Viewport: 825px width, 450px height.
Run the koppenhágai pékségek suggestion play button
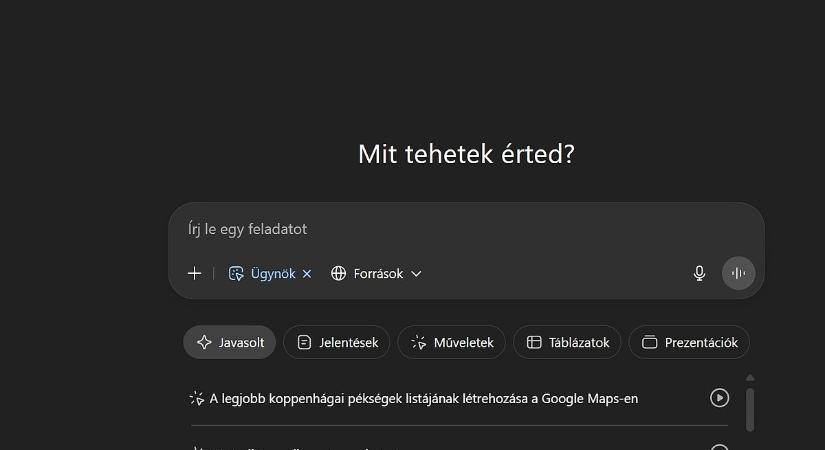point(719,398)
